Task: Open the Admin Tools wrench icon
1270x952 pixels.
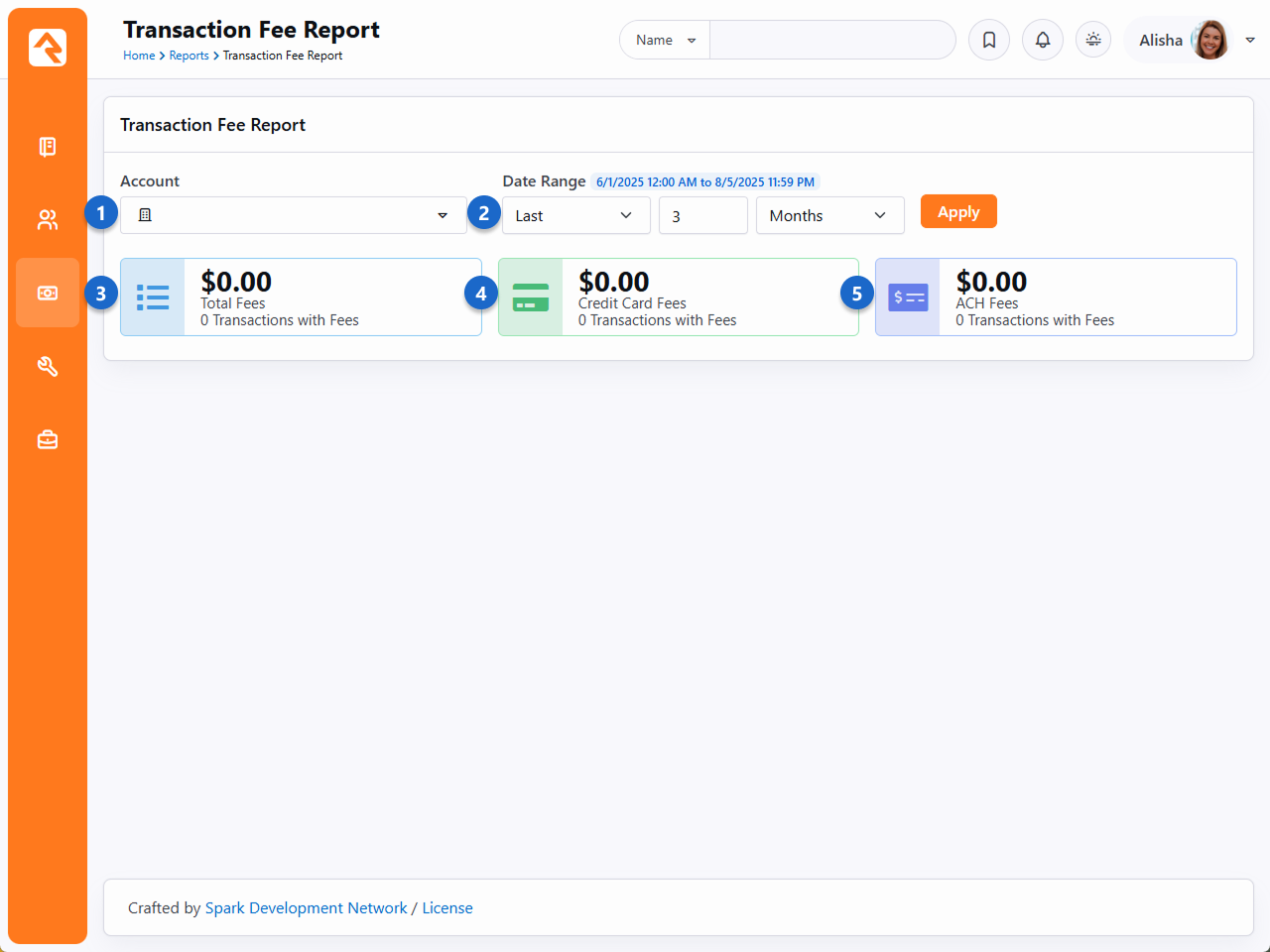Action: [48, 367]
